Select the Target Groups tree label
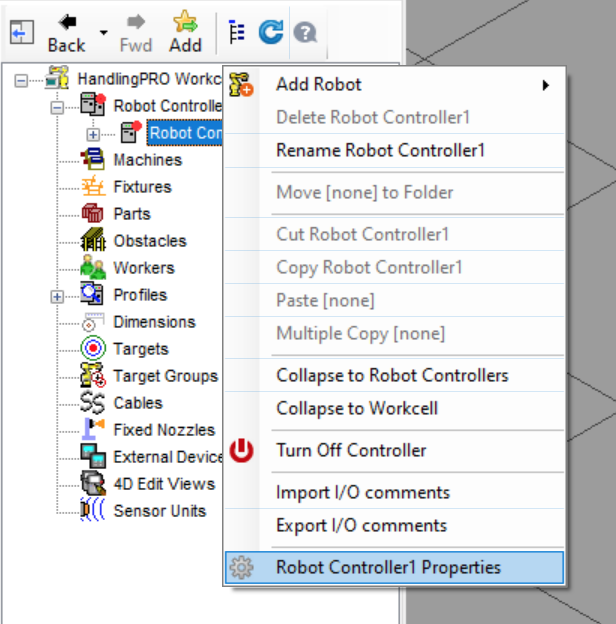Screen dimensions: 616x624 [x=166, y=376]
